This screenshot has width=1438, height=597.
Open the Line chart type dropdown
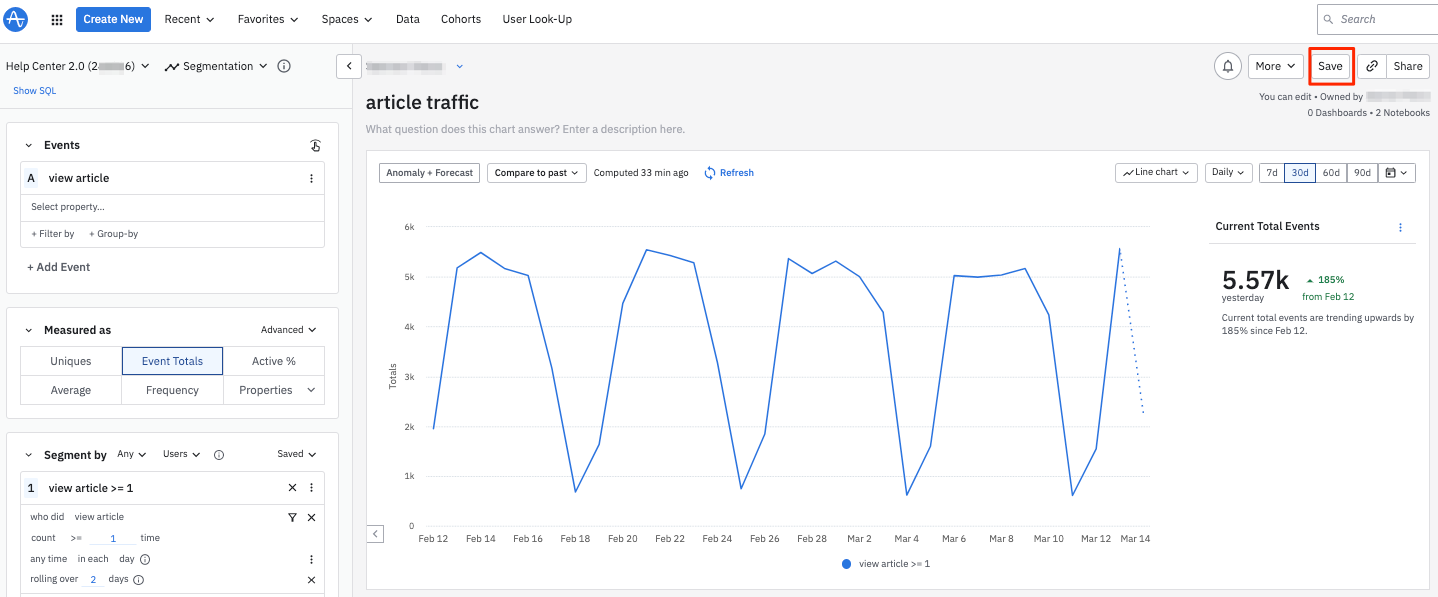pyautogui.click(x=1156, y=173)
